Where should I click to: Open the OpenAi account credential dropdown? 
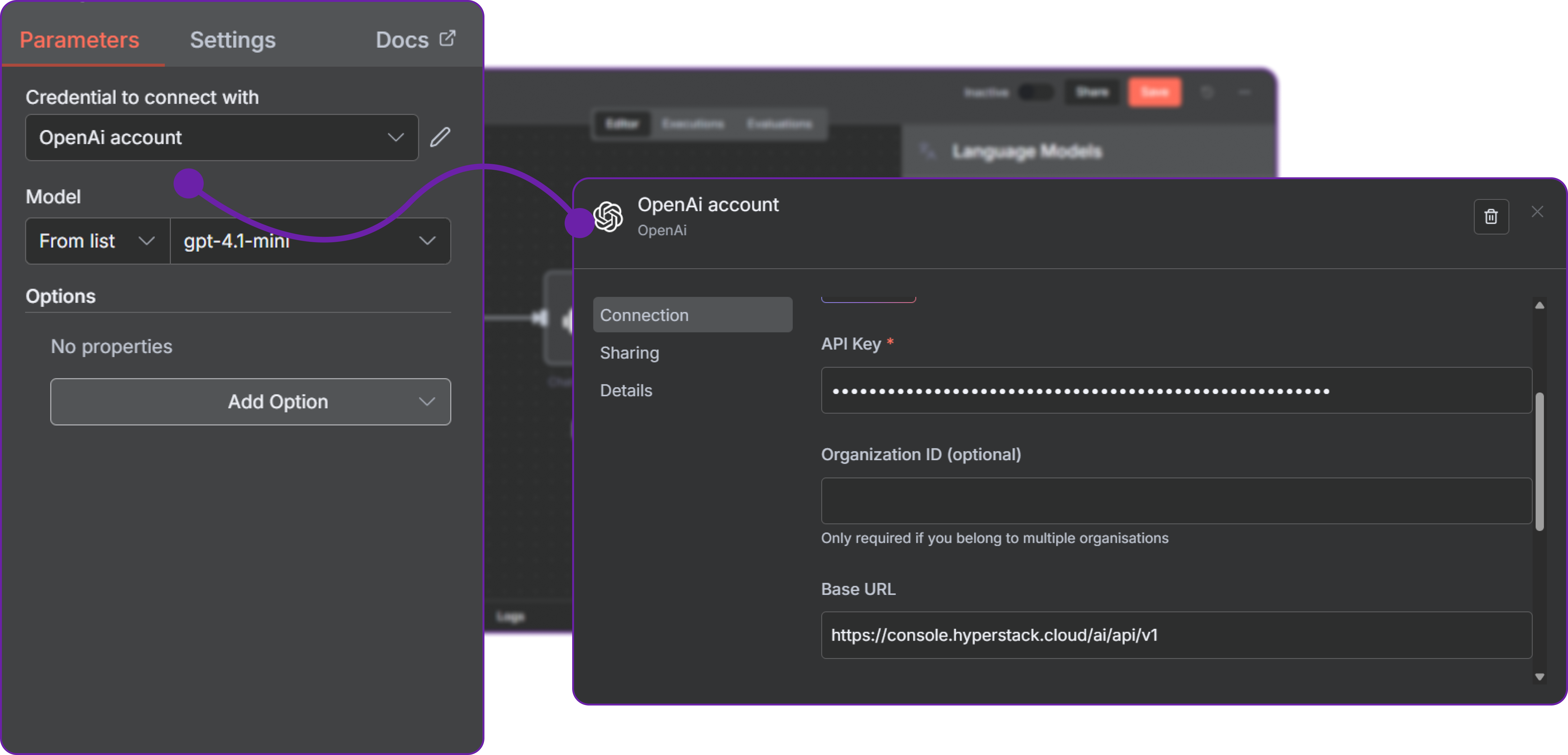pos(222,138)
